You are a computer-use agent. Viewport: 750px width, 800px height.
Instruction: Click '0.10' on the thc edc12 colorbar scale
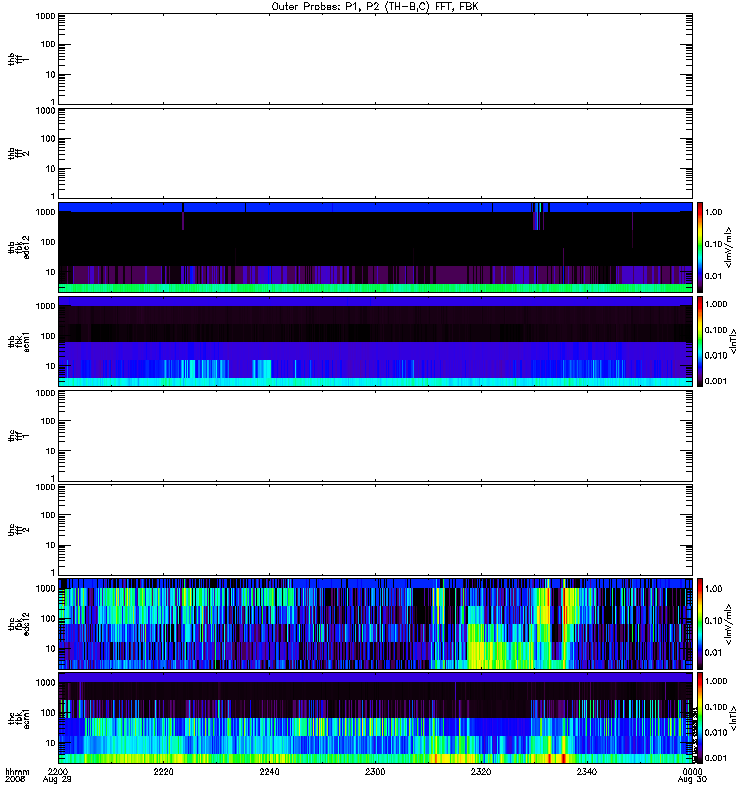(713, 620)
